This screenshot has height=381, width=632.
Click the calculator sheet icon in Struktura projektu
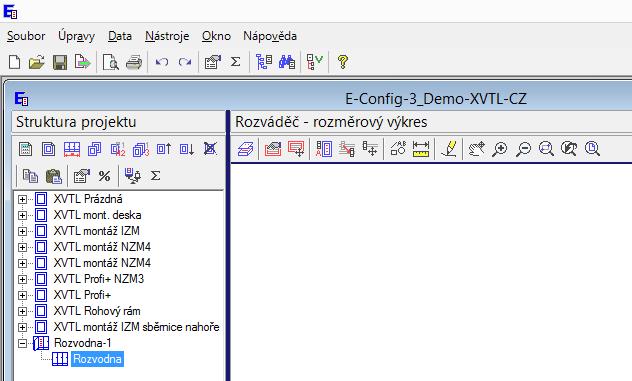[25, 149]
